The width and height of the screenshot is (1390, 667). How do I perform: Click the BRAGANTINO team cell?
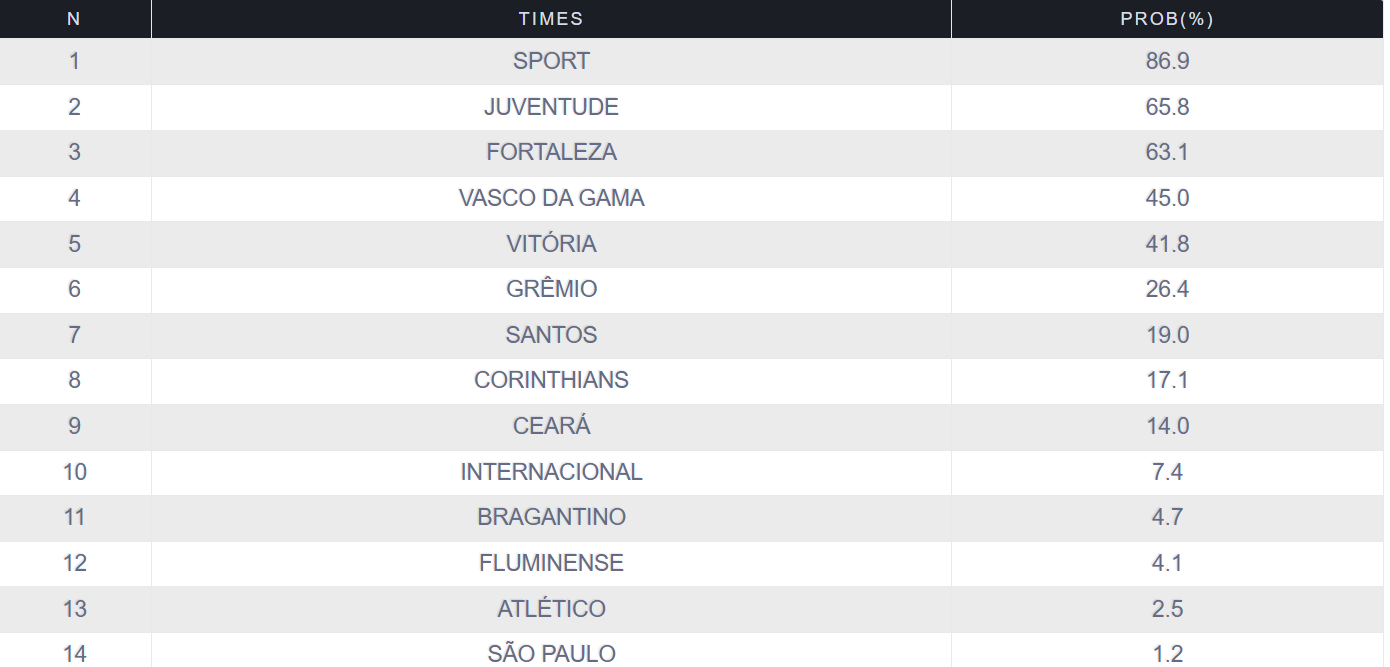[x=551, y=518]
